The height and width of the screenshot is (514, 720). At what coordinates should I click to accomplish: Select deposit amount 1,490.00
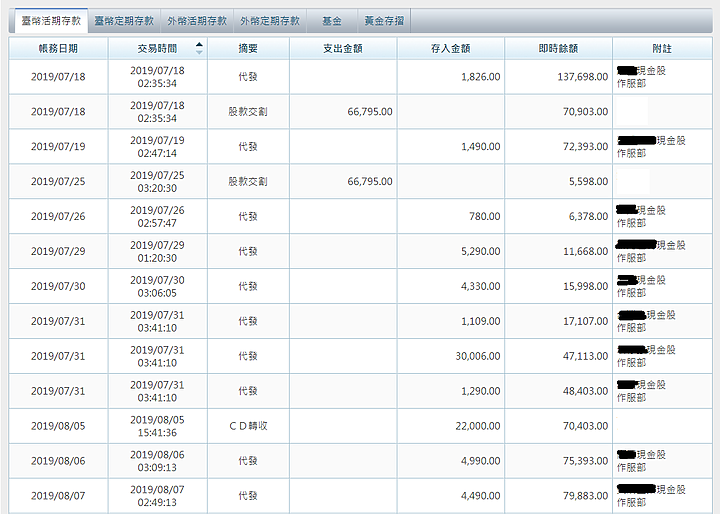click(481, 147)
